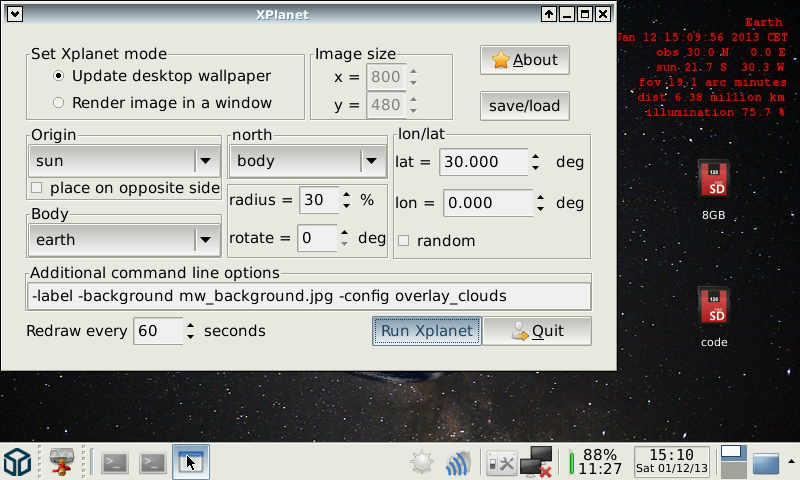
Task: Open the Origin dropdown showing sun
Action: click(x=124, y=160)
